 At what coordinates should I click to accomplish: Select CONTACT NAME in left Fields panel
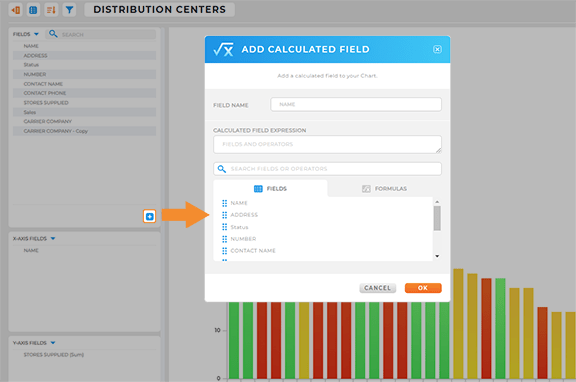point(84,84)
